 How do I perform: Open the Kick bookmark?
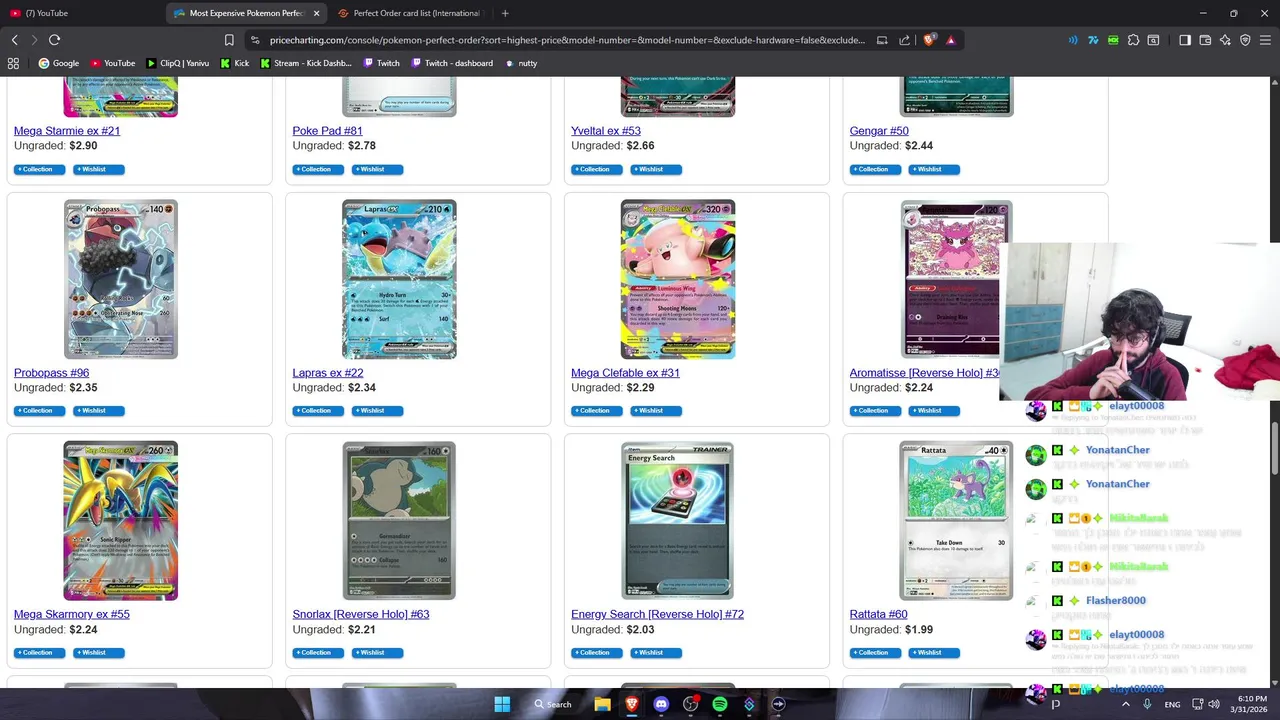pyautogui.click(x=234, y=63)
